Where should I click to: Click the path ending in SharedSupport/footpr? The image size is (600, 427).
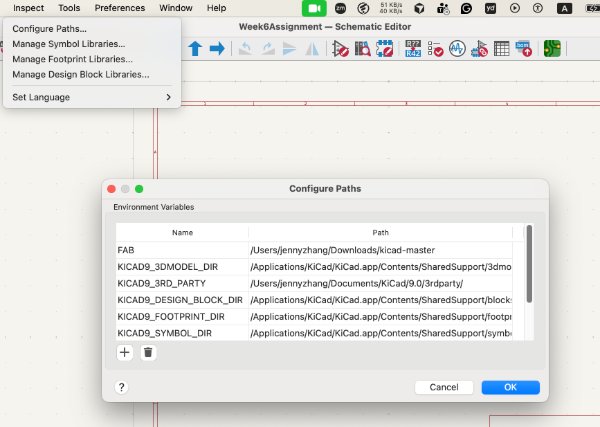point(380,317)
